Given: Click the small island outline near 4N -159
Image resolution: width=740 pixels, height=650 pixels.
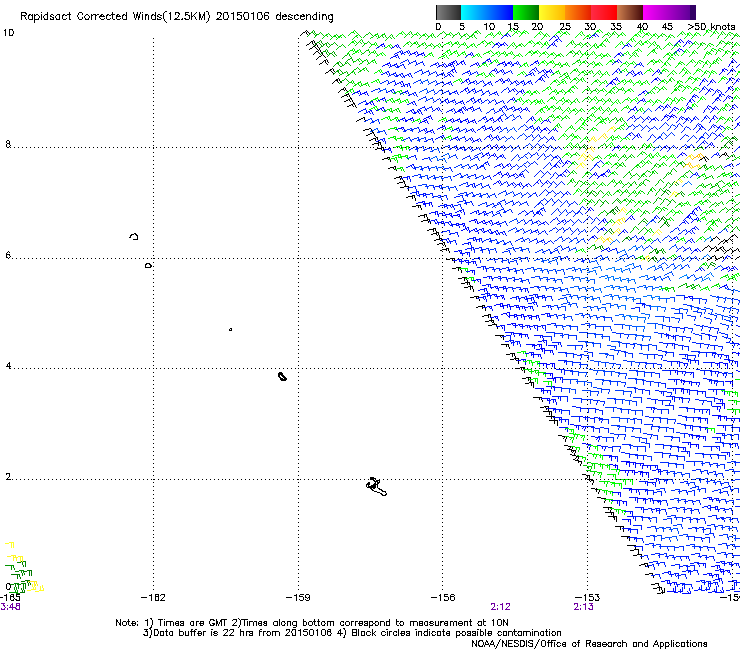Looking at the screenshot, I should [282, 376].
